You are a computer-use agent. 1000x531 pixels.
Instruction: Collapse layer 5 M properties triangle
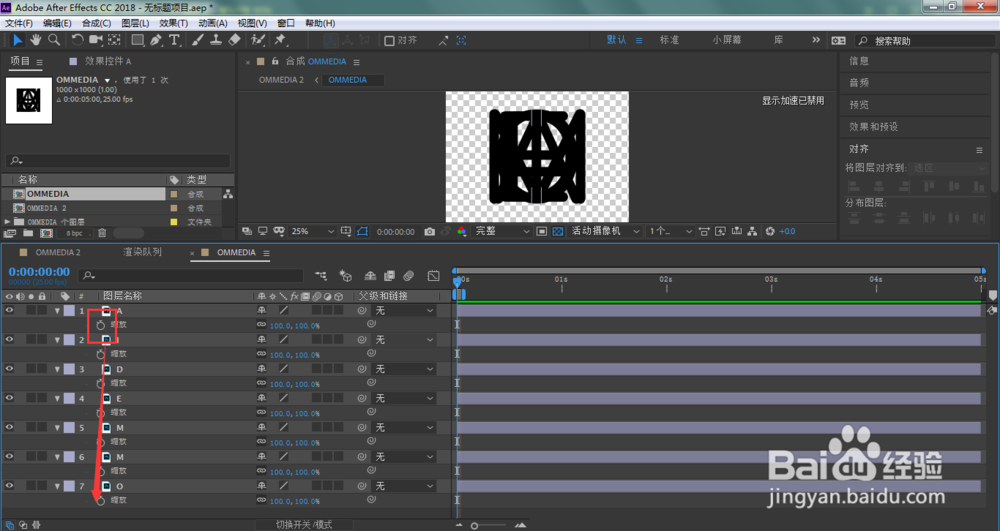pyautogui.click(x=57, y=428)
